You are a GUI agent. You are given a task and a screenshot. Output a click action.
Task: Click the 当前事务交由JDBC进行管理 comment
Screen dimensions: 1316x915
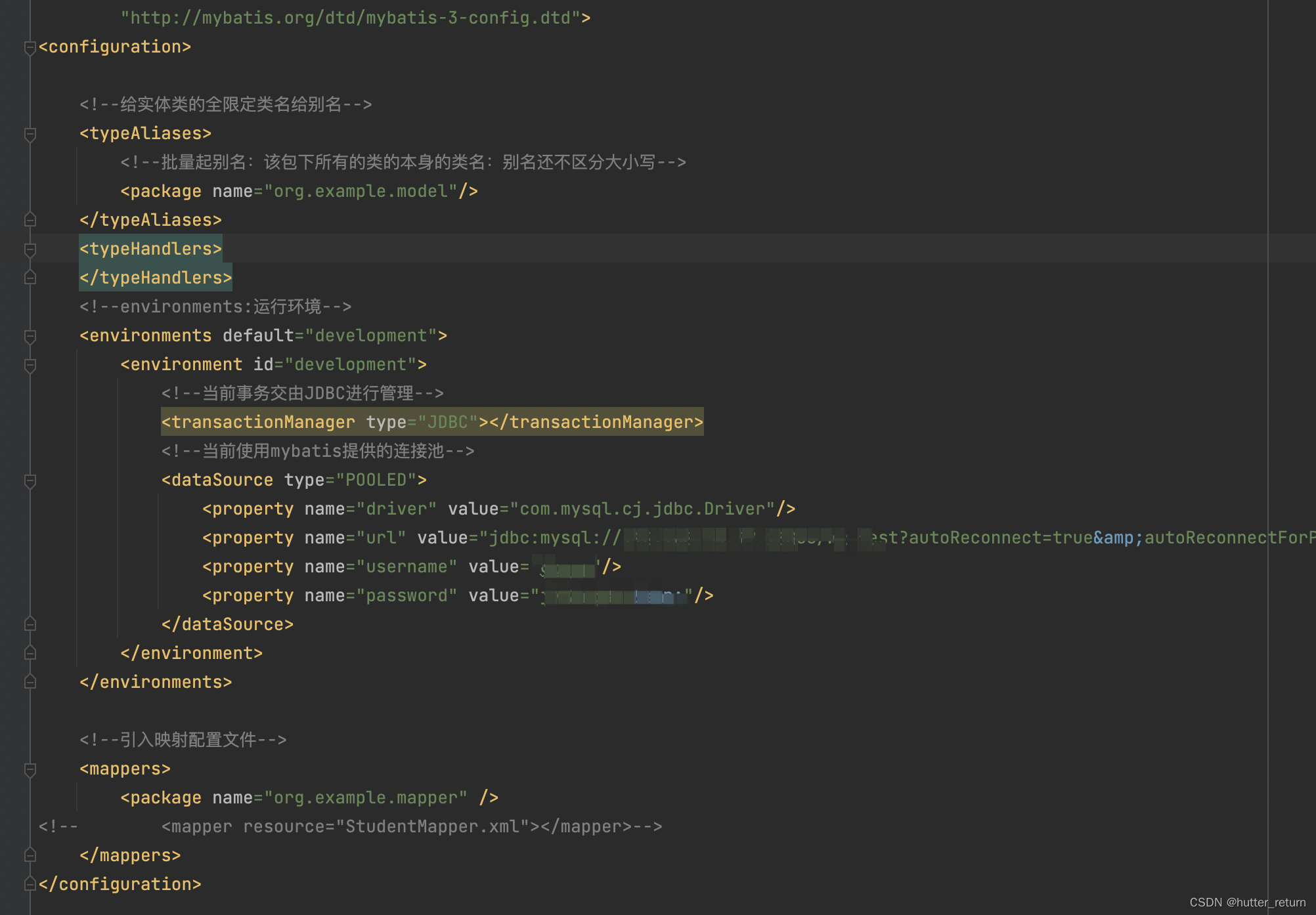[x=303, y=393]
